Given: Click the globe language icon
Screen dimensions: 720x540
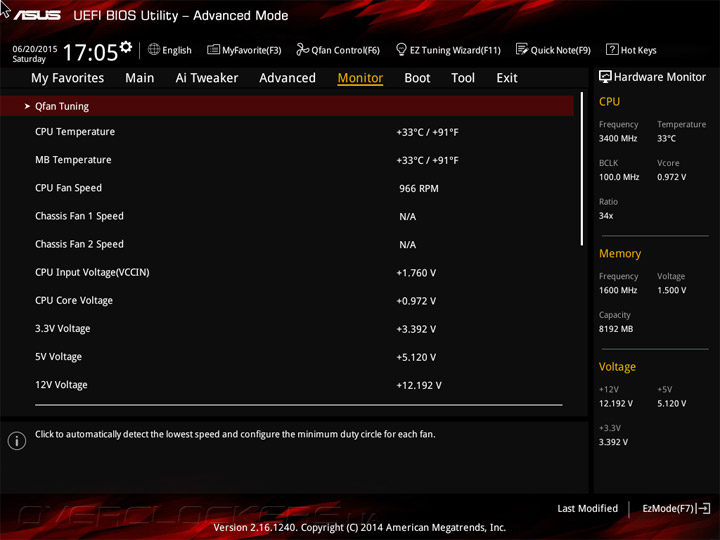Looking at the screenshot, I should (154, 49).
